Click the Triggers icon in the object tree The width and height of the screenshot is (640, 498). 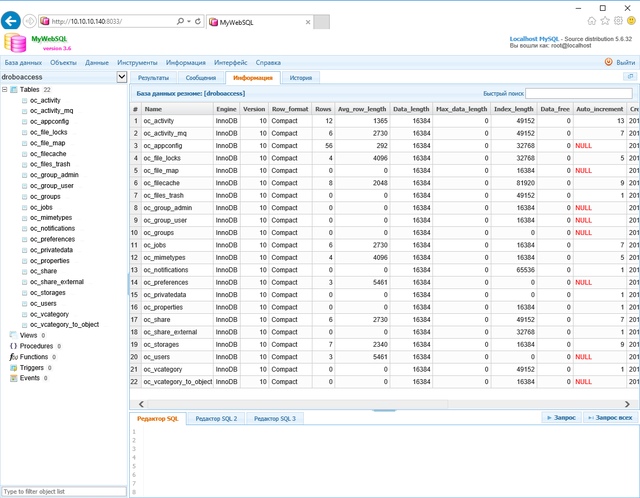click(x=13, y=367)
